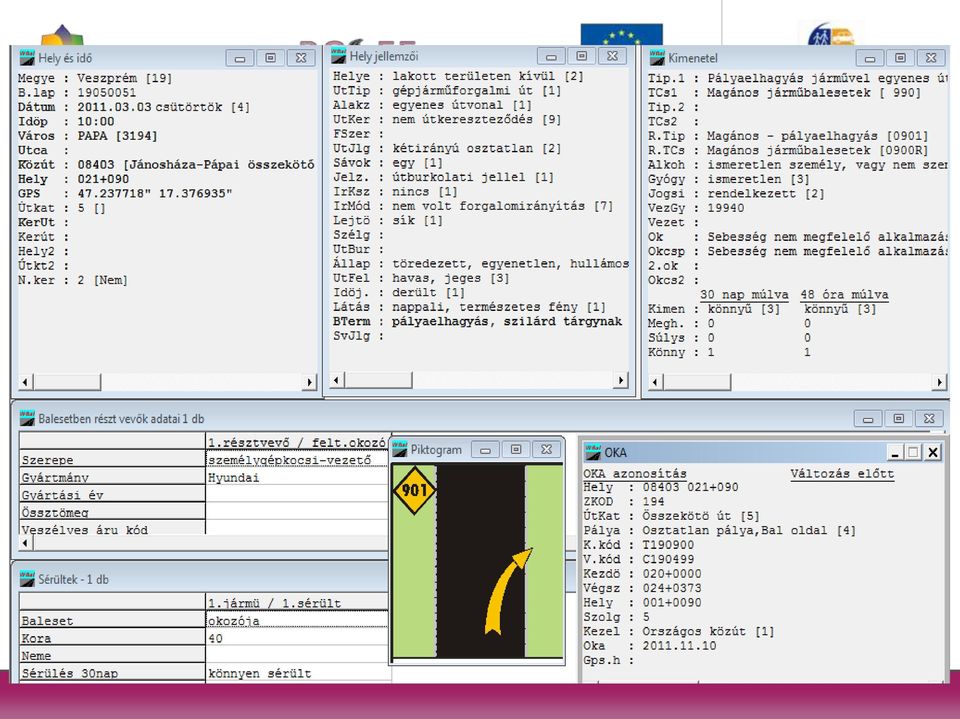The width and height of the screenshot is (960, 719).
Task: Click the VezGy value '19940'
Action: click(x=726, y=208)
